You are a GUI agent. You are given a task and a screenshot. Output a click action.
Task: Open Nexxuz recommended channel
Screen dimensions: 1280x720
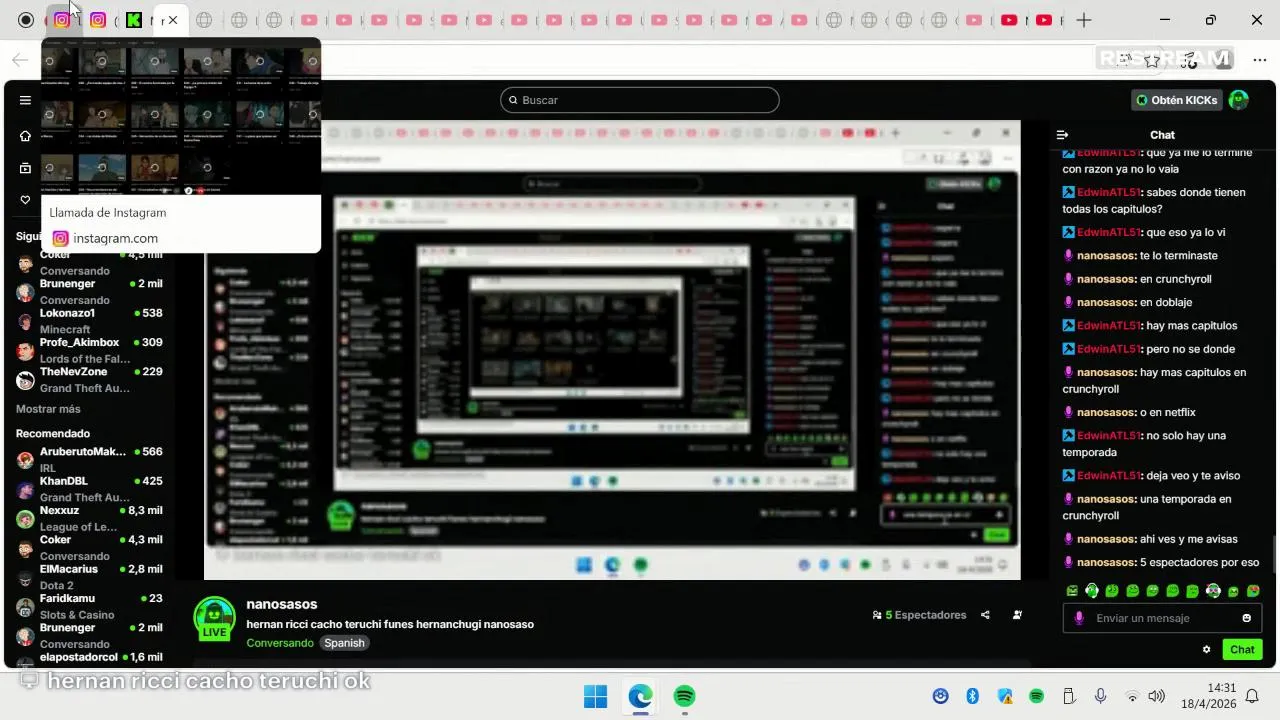point(90,518)
